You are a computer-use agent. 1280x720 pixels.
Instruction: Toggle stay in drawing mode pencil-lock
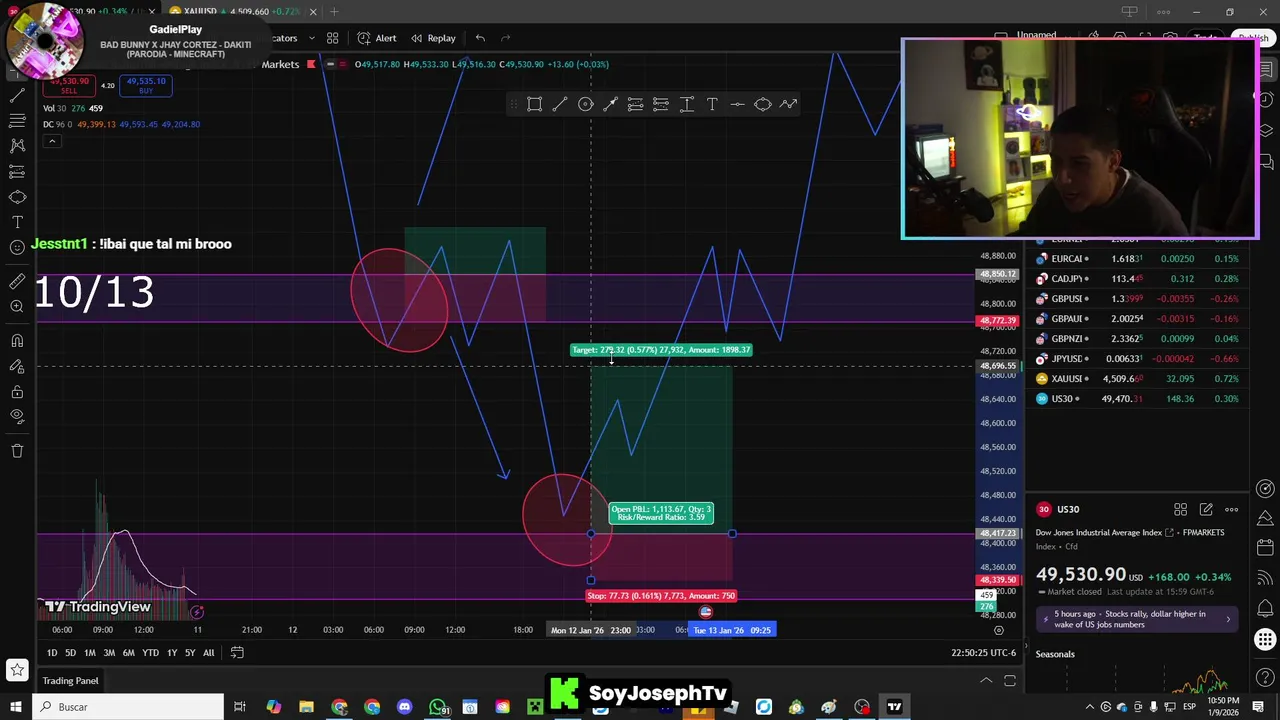17,366
